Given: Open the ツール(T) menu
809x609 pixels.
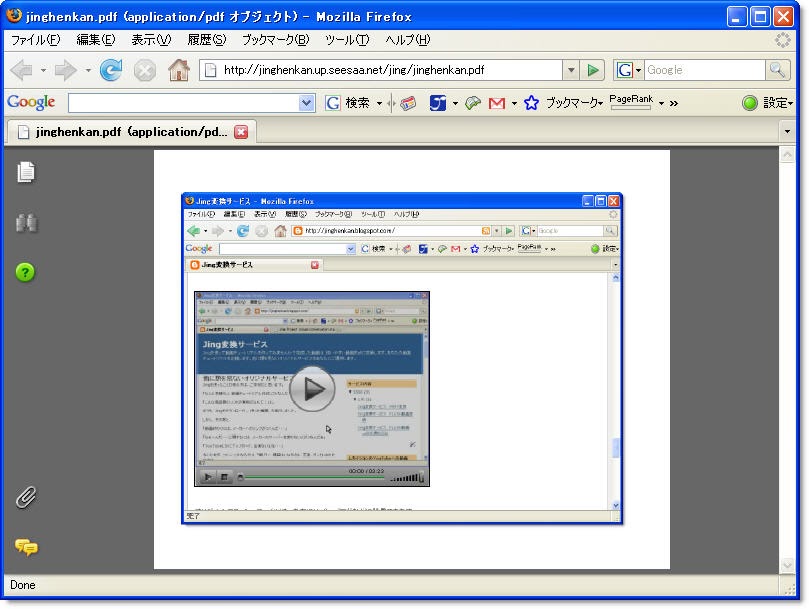Looking at the screenshot, I should [x=347, y=40].
